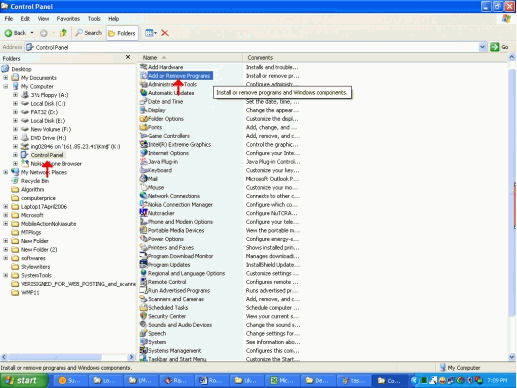Image resolution: width=517 pixels, height=388 pixels.
Task: Open the Views dropdown in toolbar
Action: pos(151,33)
